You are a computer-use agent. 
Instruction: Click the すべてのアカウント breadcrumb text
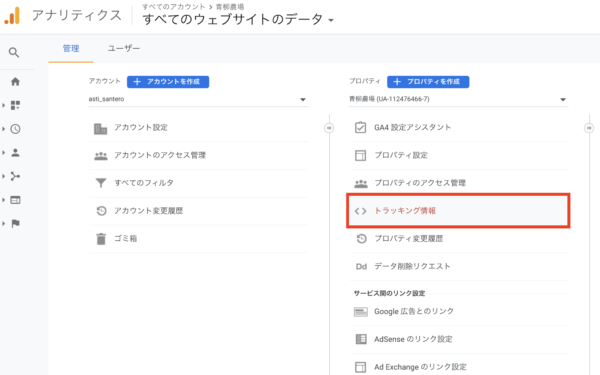(174, 7)
